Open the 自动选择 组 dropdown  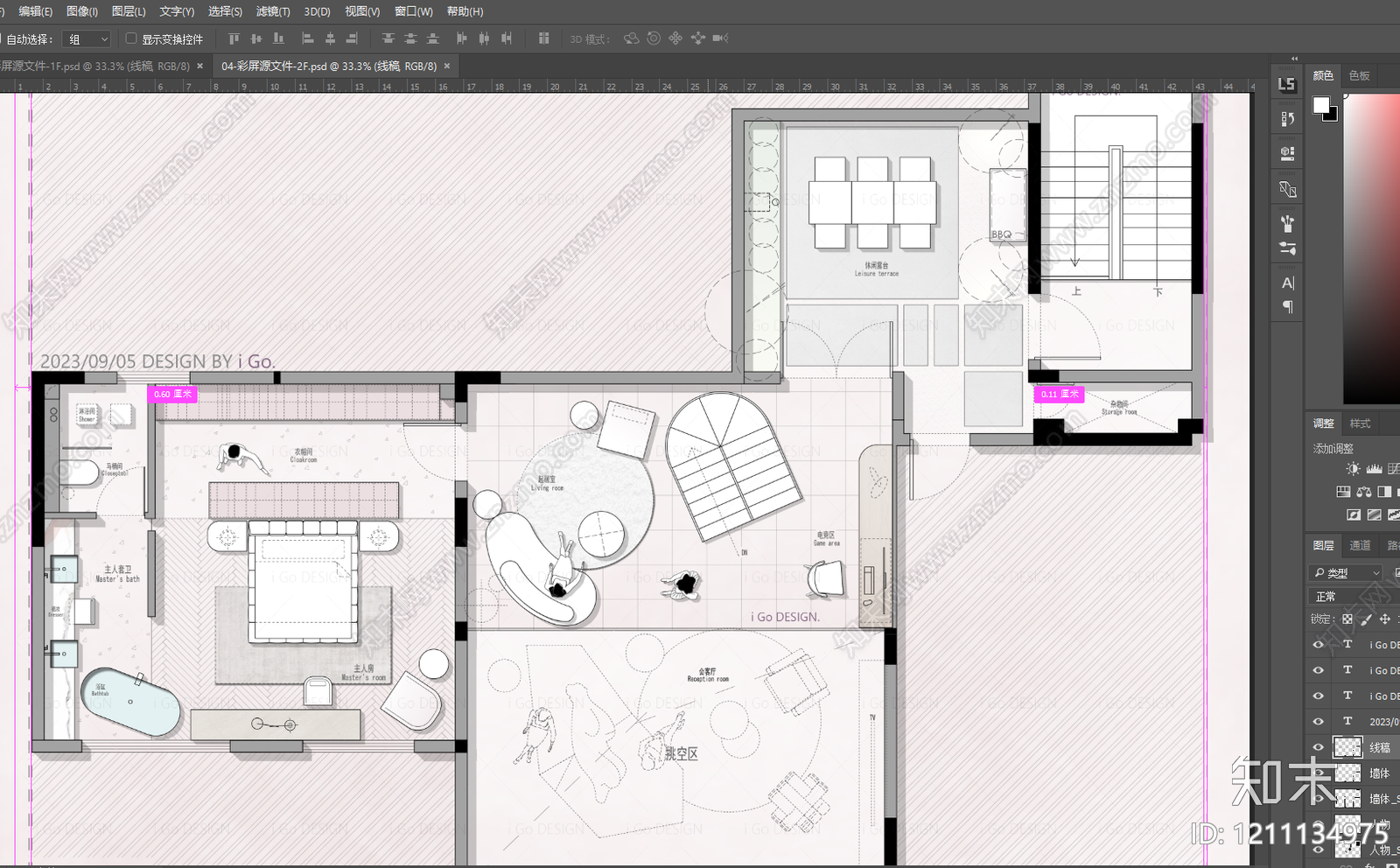[88, 38]
